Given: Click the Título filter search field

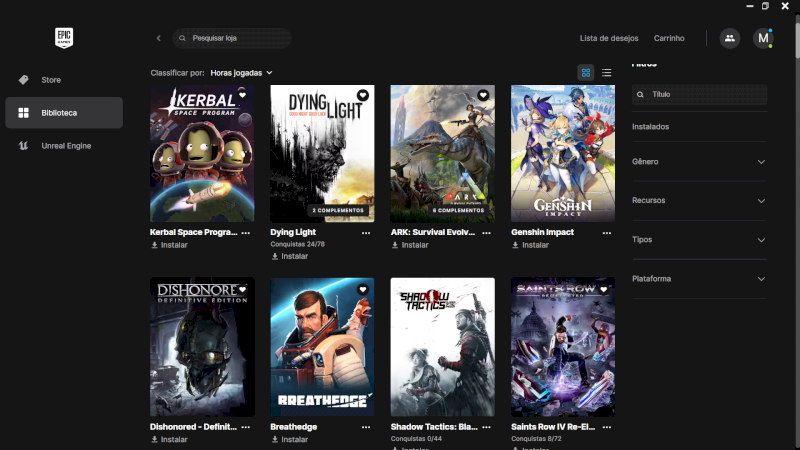Looking at the screenshot, I should [x=699, y=94].
